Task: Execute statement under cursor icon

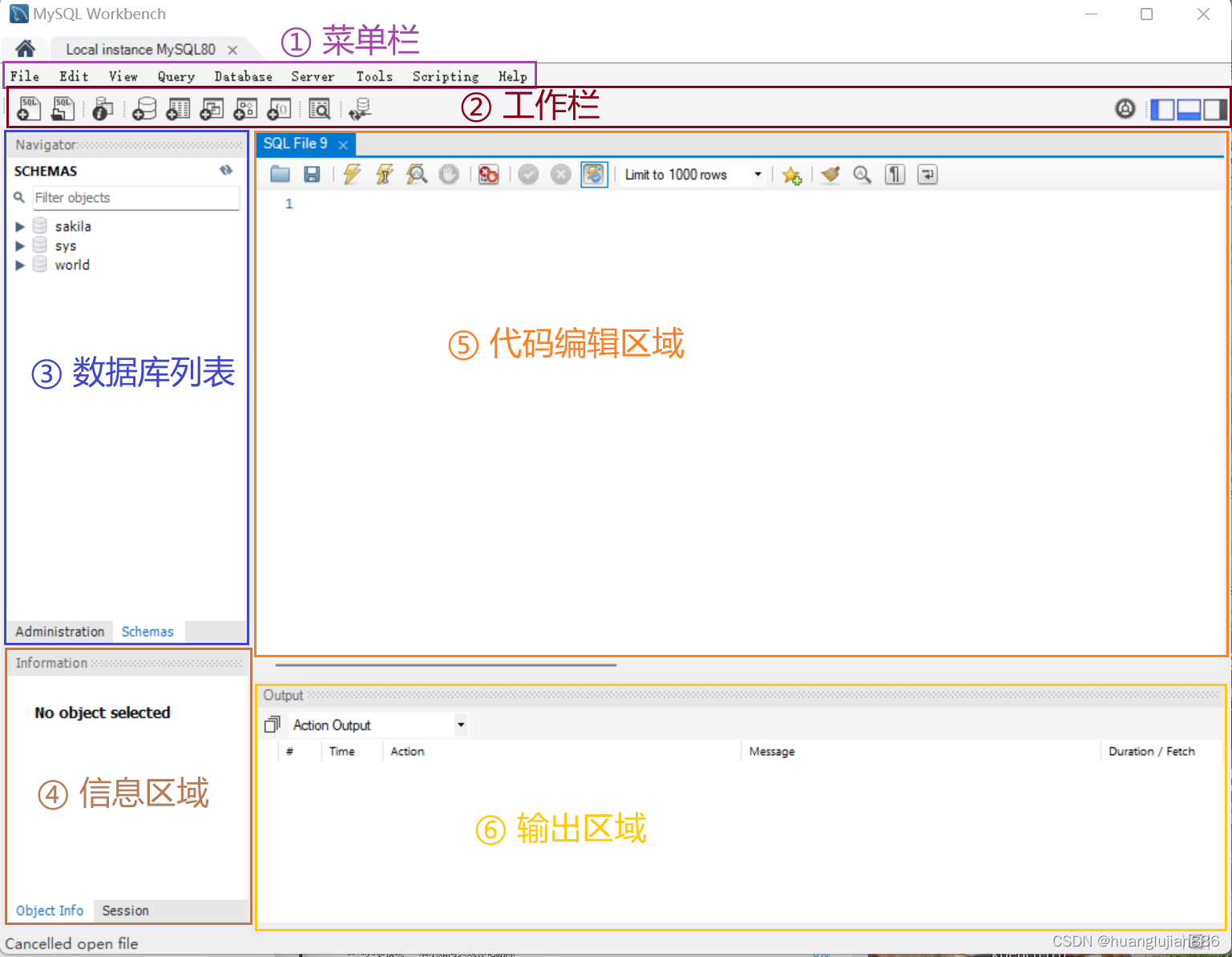Action: 385,174
